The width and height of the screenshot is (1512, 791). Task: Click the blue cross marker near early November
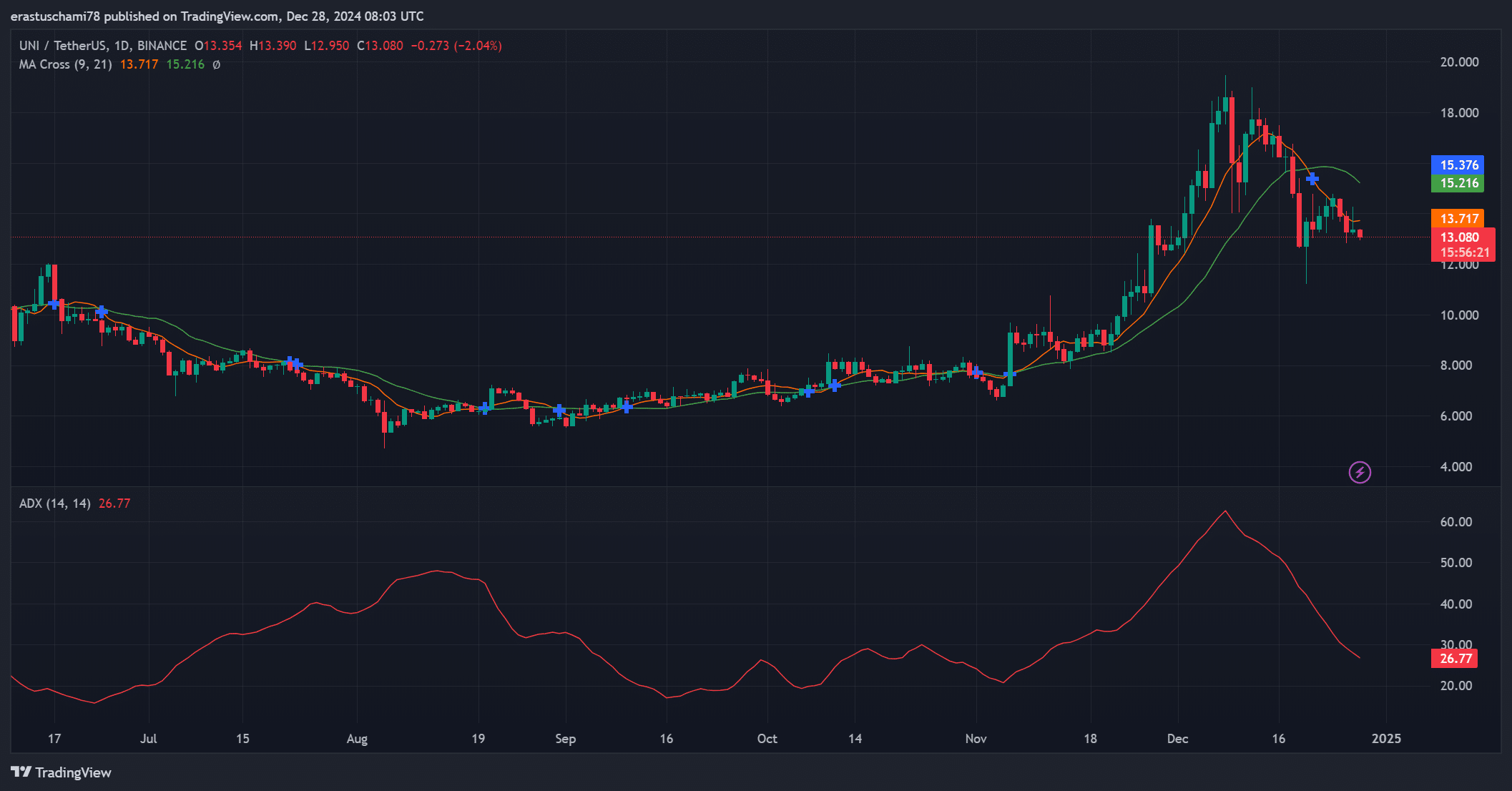click(x=976, y=372)
